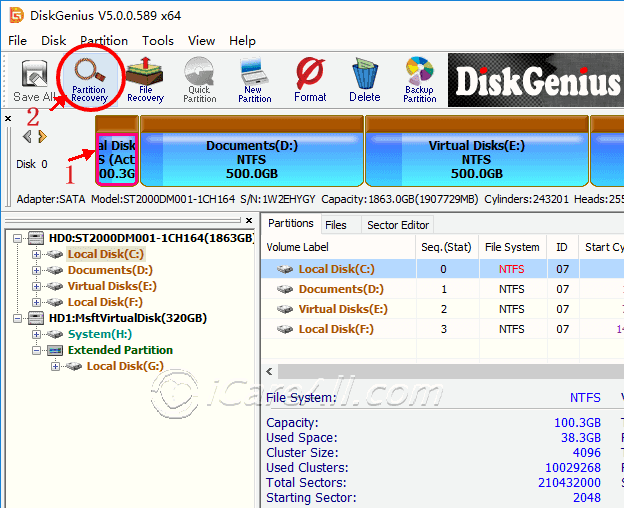624x508 pixels.
Task: Open the Partition menu
Action: [104, 41]
